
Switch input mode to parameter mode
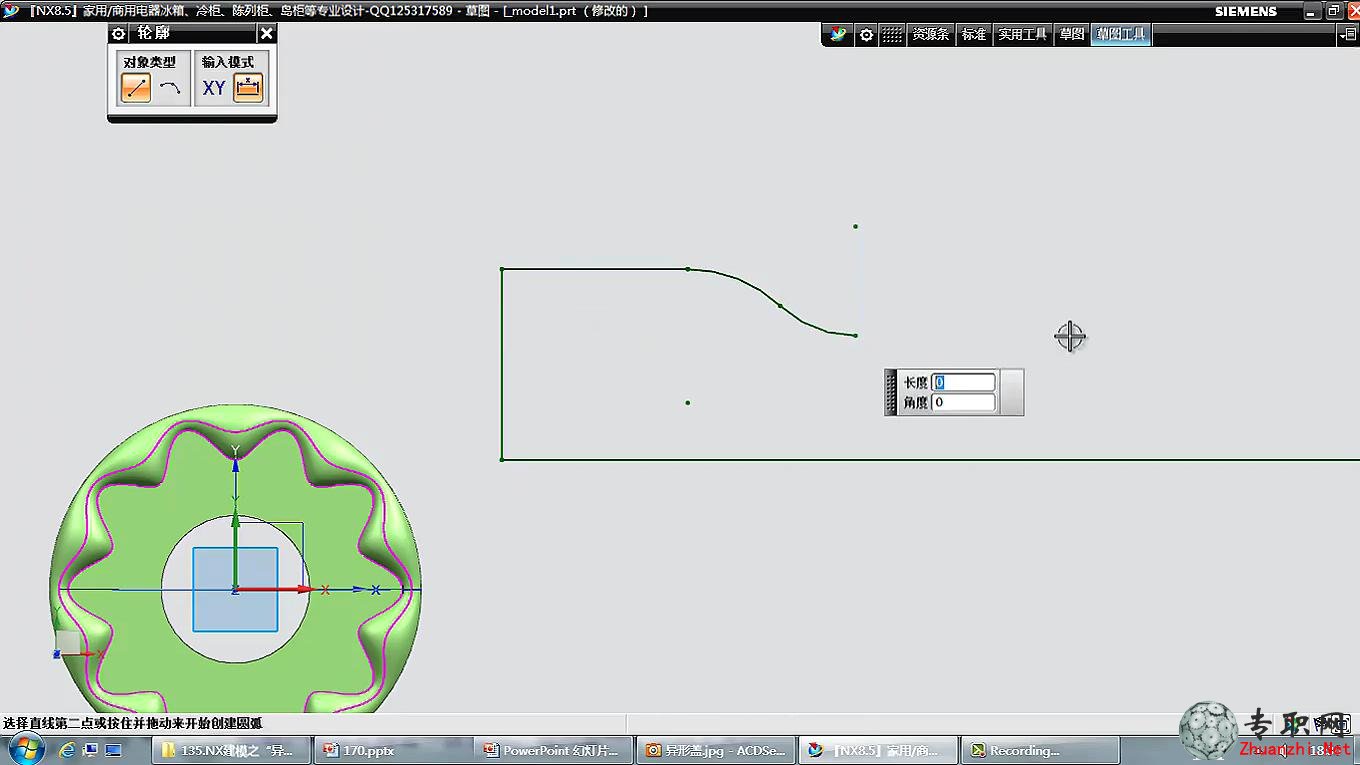(248, 88)
